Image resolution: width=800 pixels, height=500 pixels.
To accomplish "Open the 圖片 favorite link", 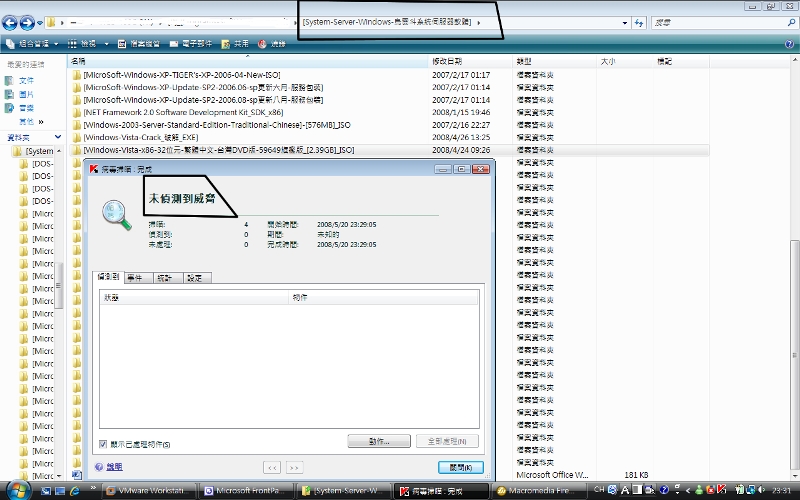I will (26, 94).
